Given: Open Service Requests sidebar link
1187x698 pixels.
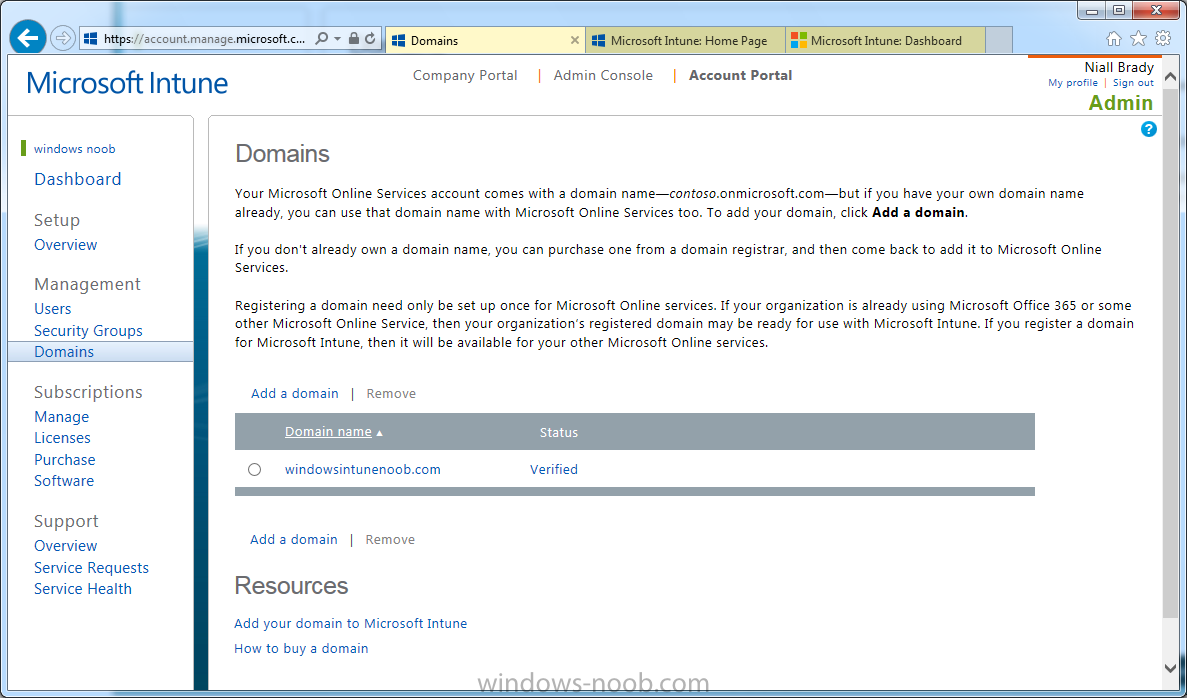Looking at the screenshot, I should (x=91, y=568).
